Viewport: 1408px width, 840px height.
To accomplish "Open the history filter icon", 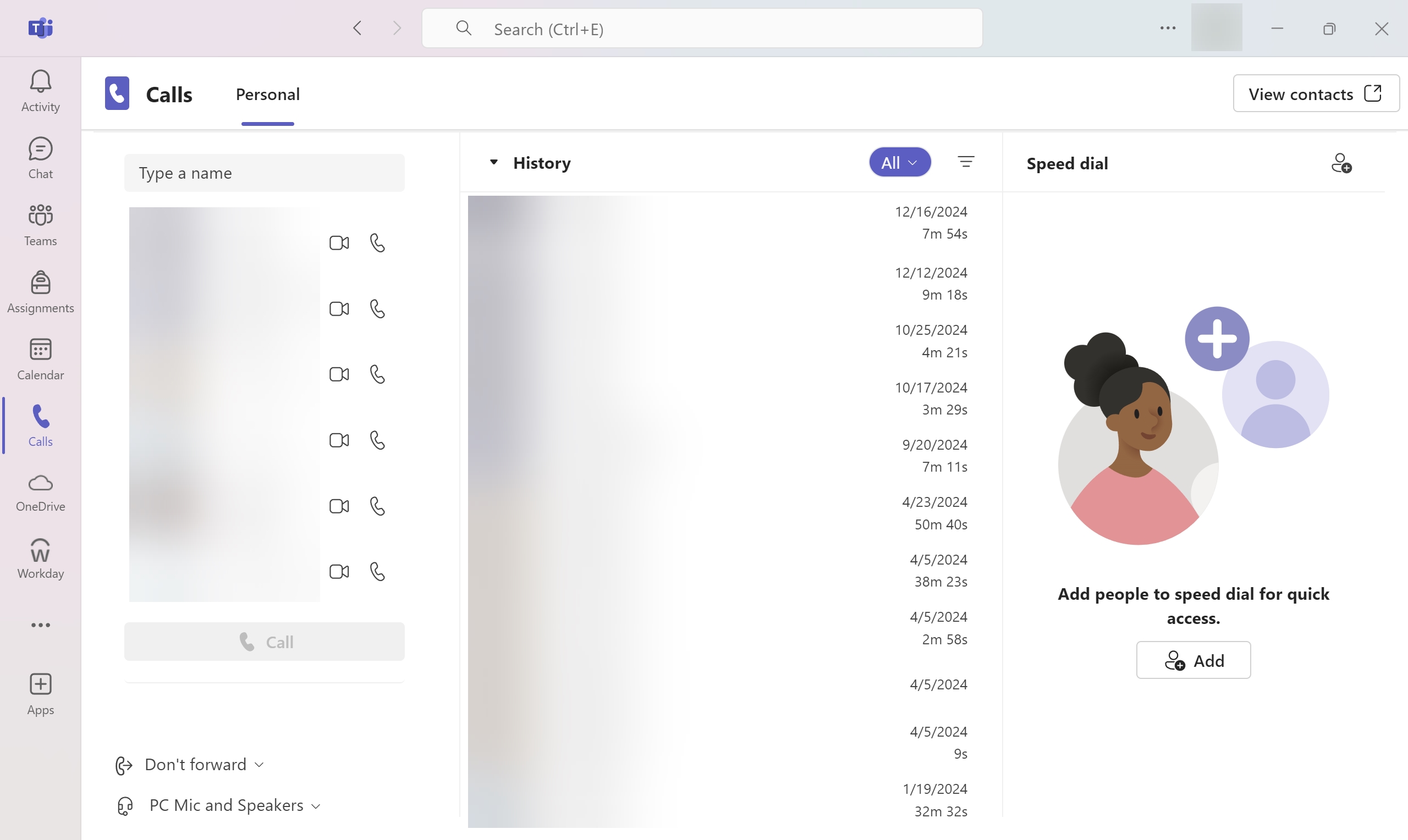I will 966,163.
